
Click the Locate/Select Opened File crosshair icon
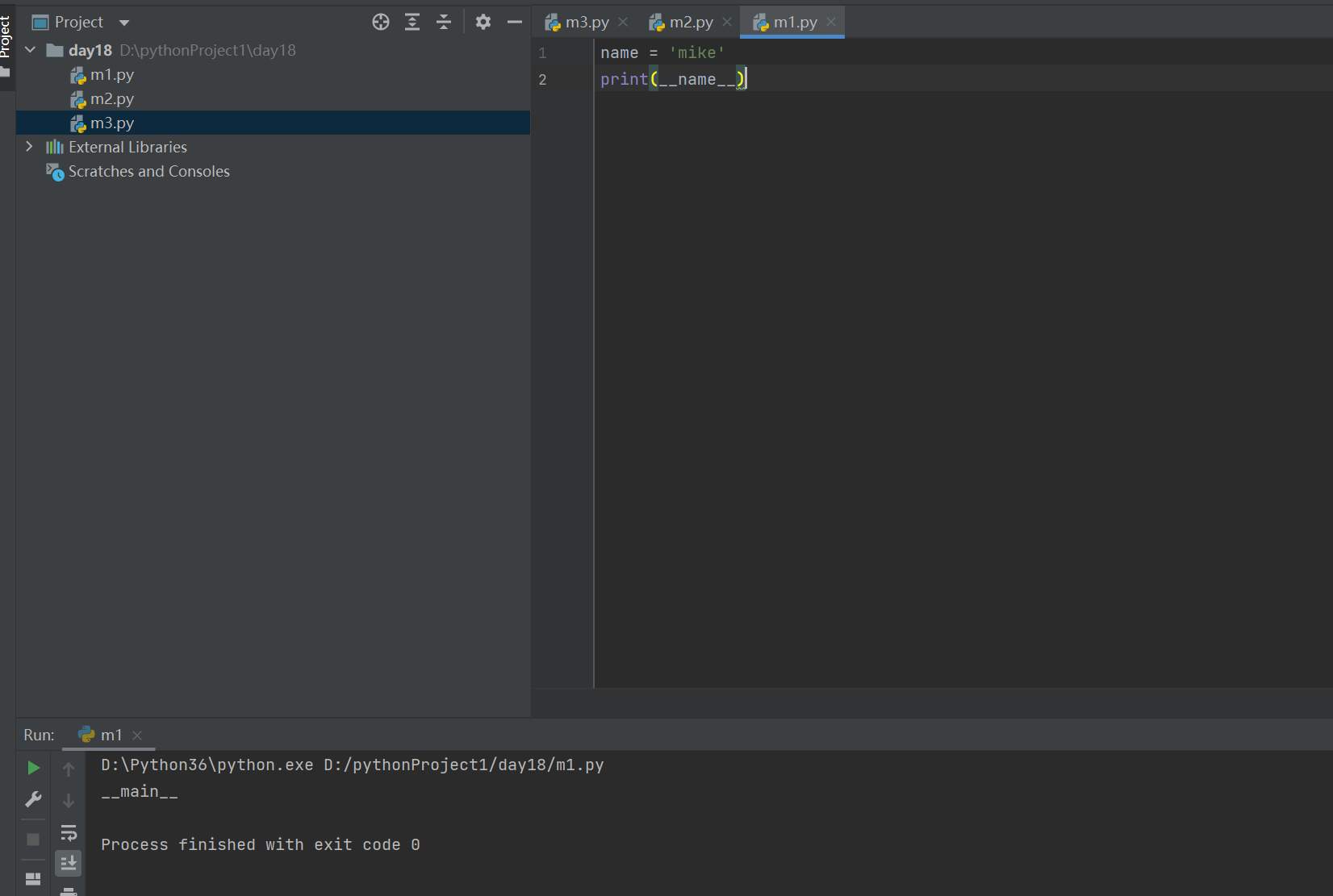[381, 23]
